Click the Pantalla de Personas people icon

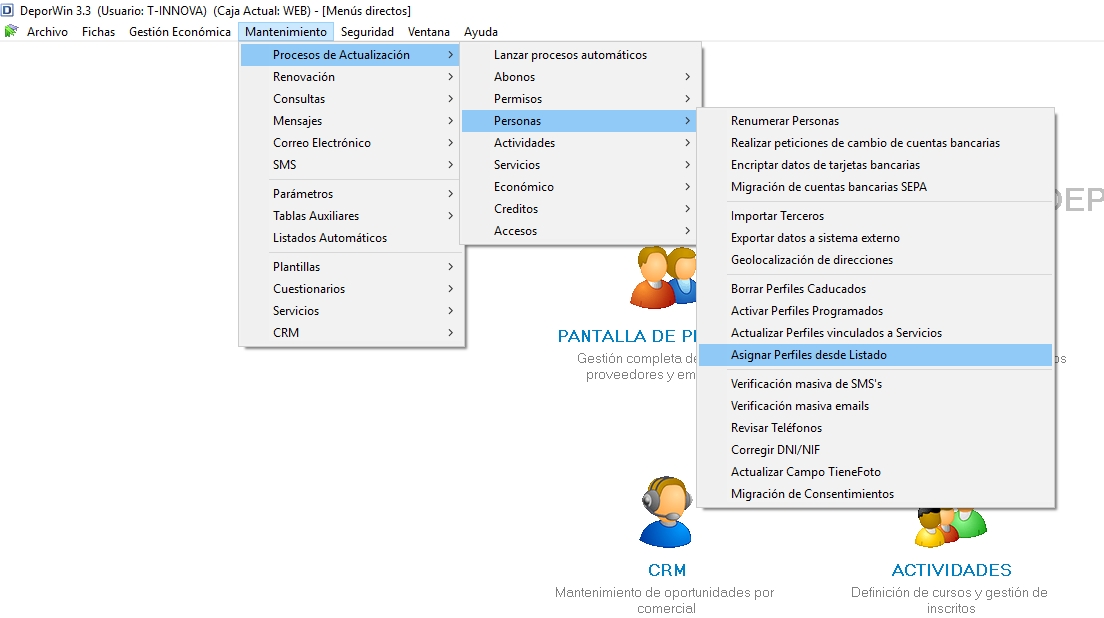(x=663, y=277)
